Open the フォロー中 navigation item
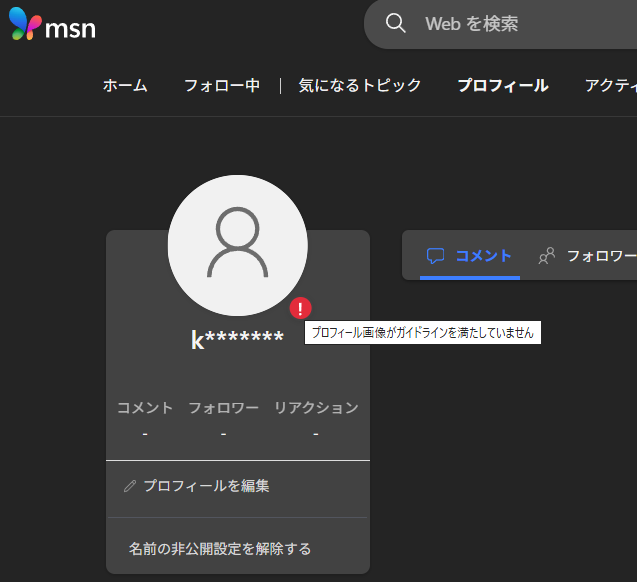The width and height of the screenshot is (637, 582). 222,86
